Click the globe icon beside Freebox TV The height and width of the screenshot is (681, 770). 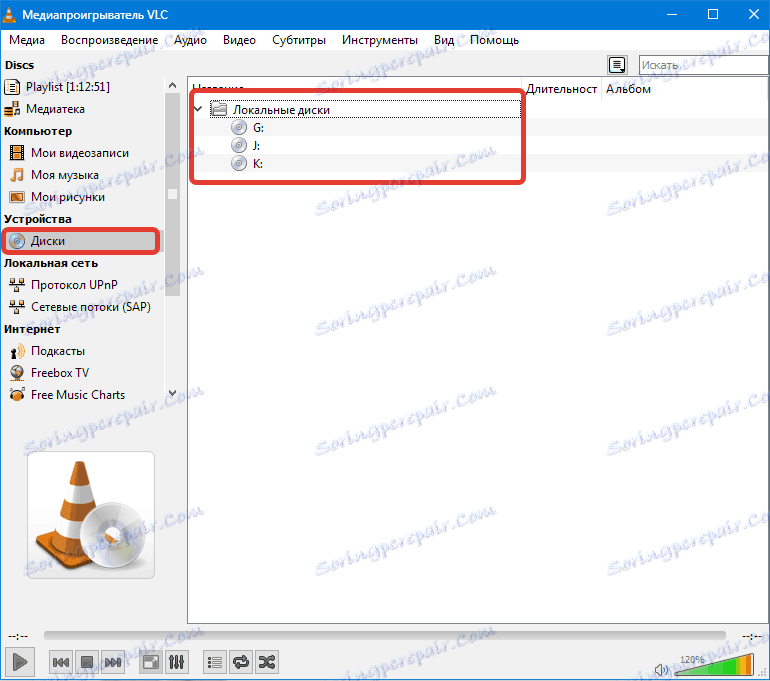(x=17, y=373)
